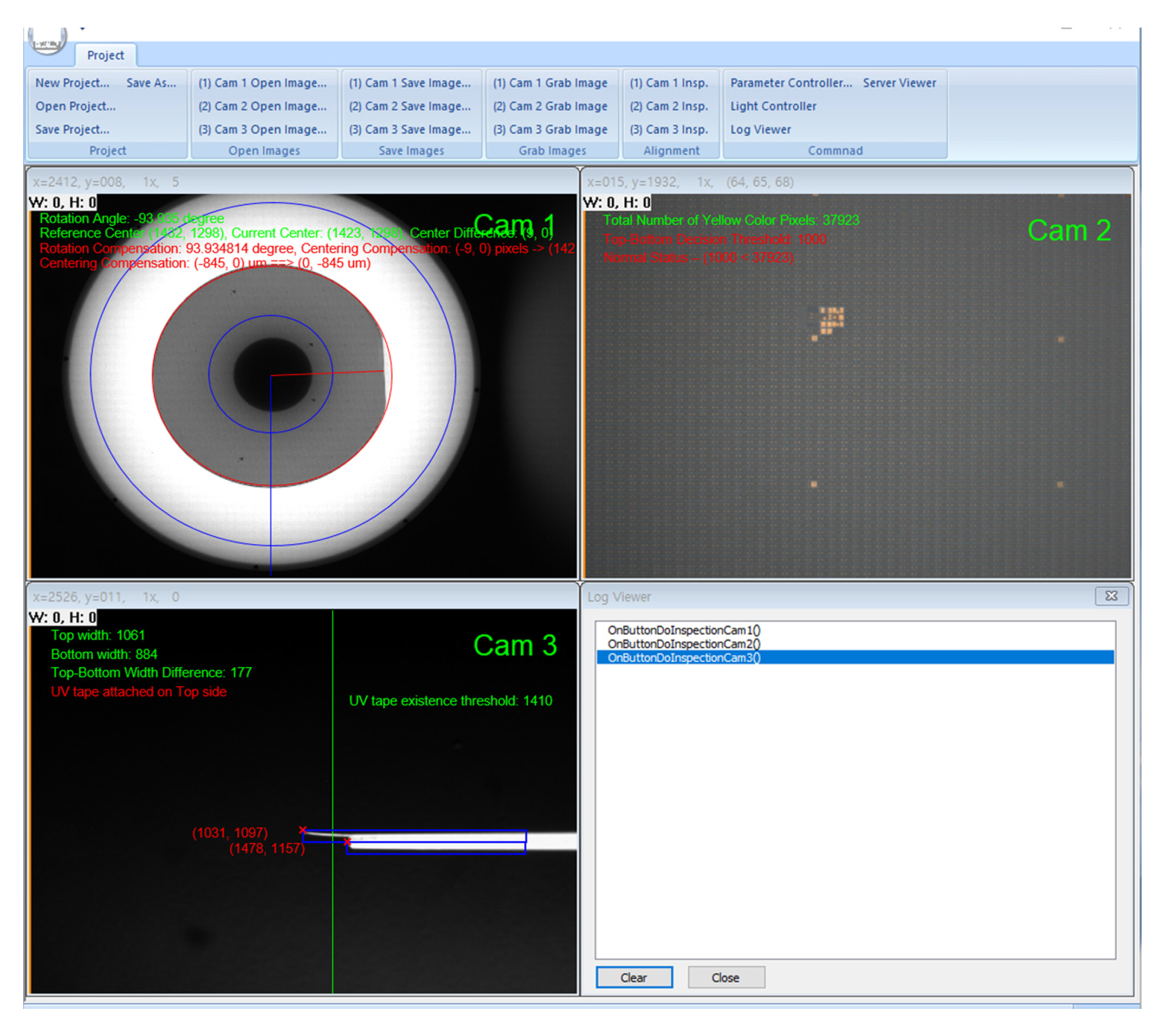Screen dimensions: 1160x1036
Task: Select the highlighted OnButtonDoInspectionCam3() log entry
Action: (683, 657)
